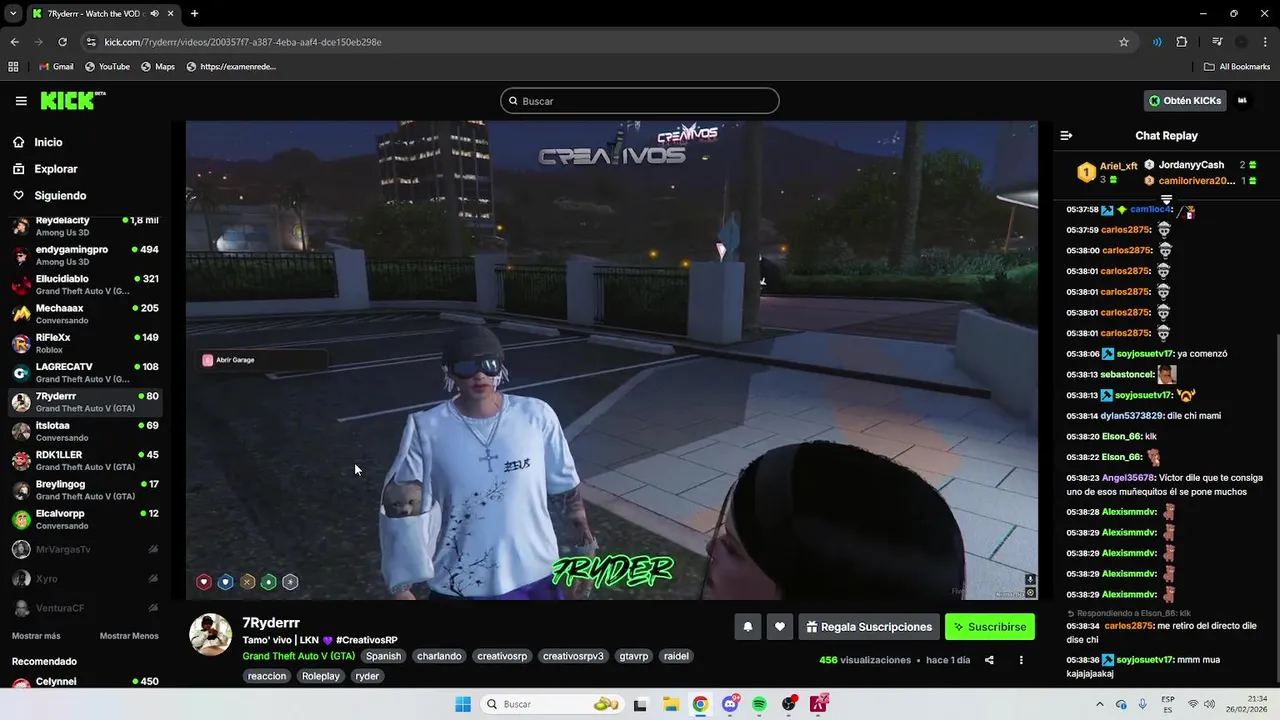
Task: Collapse list with Mostrar Menos
Action: pos(129,636)
